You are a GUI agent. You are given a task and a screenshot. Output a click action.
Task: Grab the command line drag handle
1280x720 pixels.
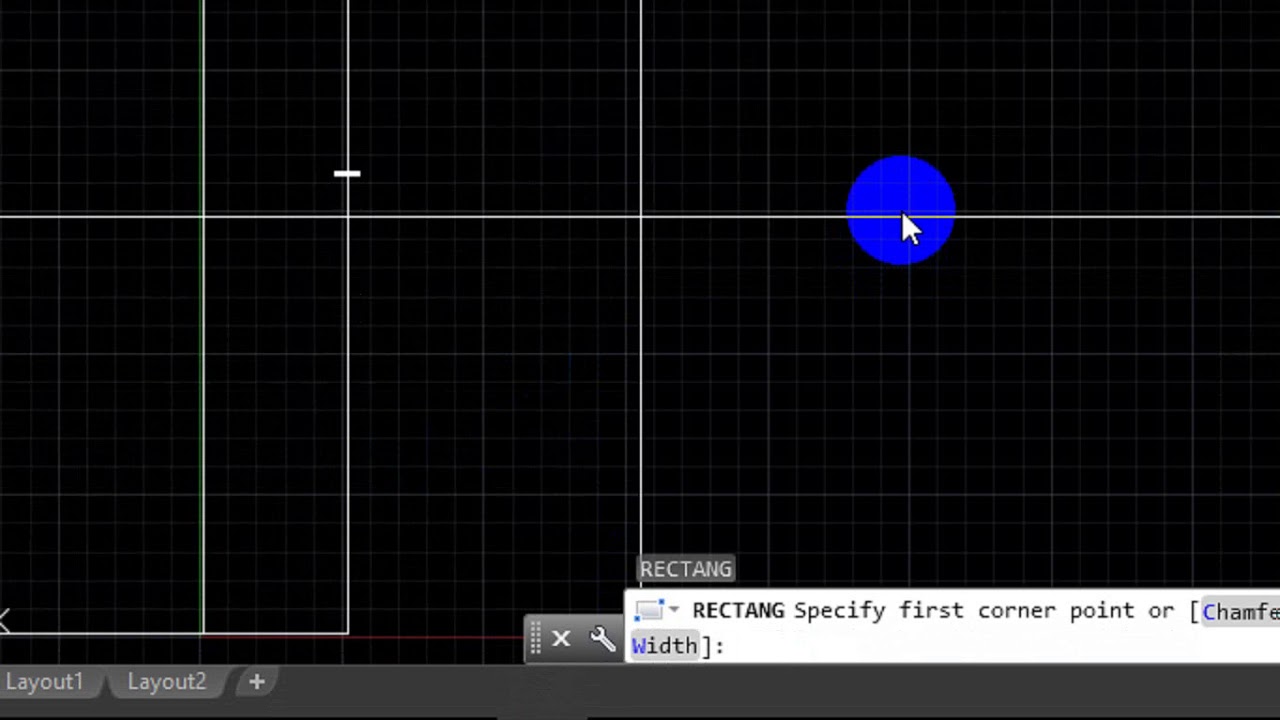[535, 638]
